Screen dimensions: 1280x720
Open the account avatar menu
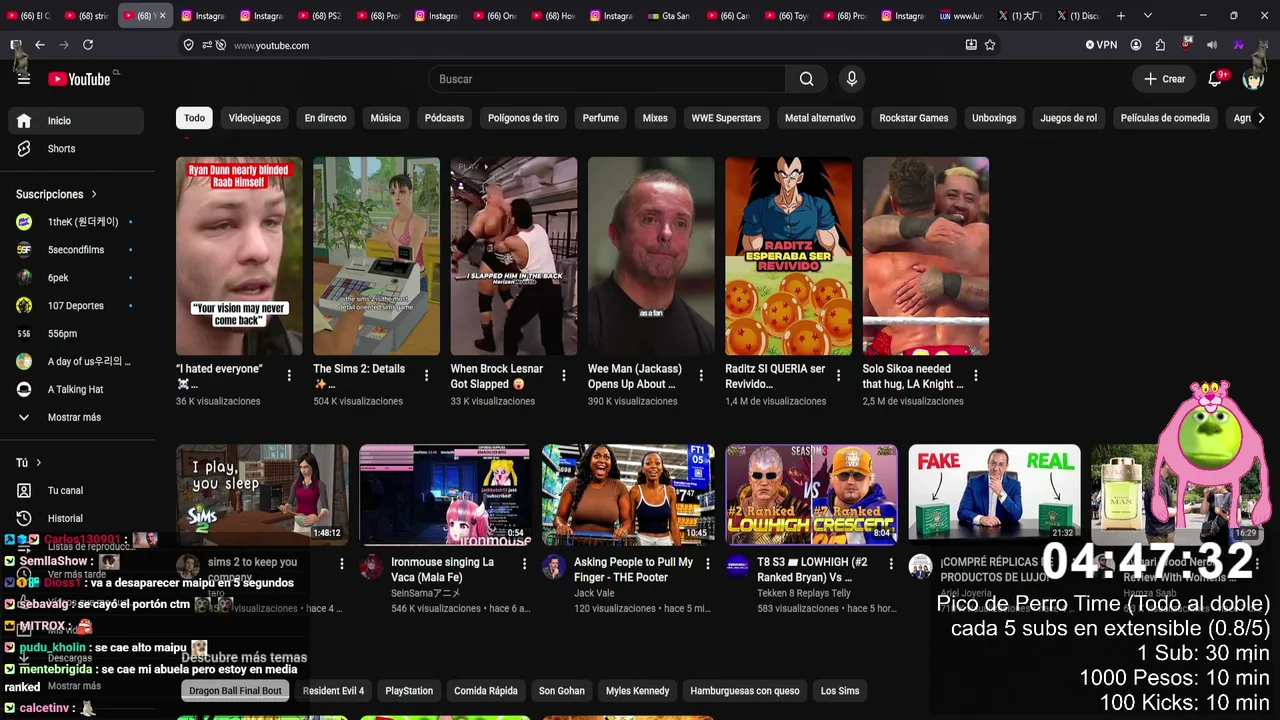[x=1253, y=79]
